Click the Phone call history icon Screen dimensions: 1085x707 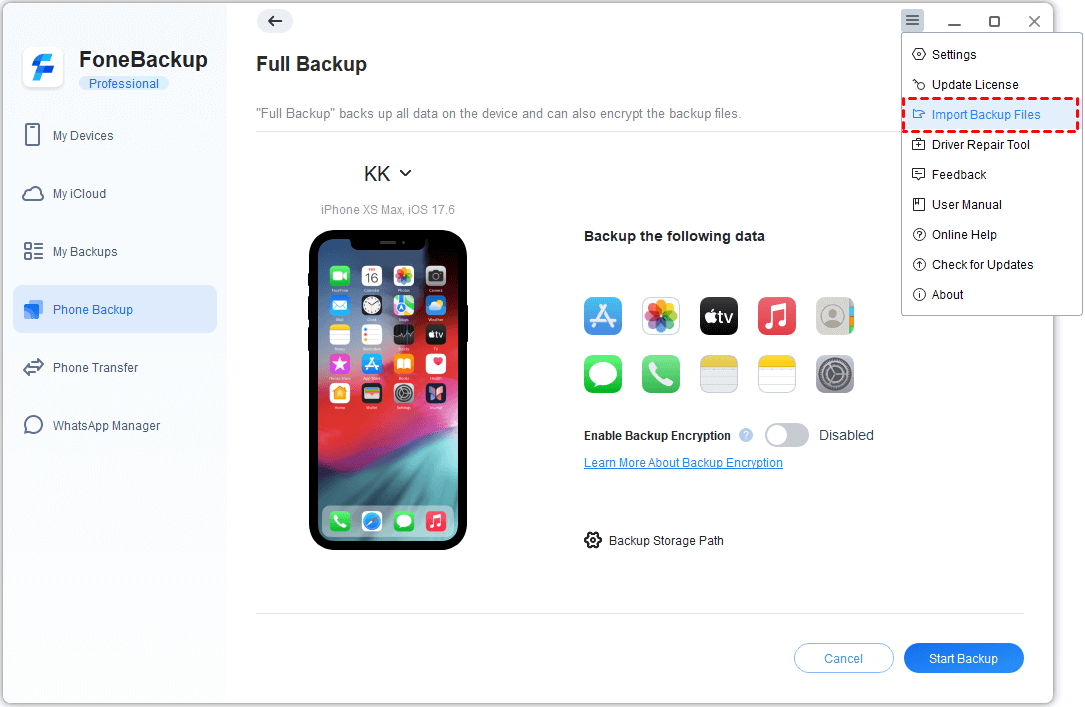point(661,374)
